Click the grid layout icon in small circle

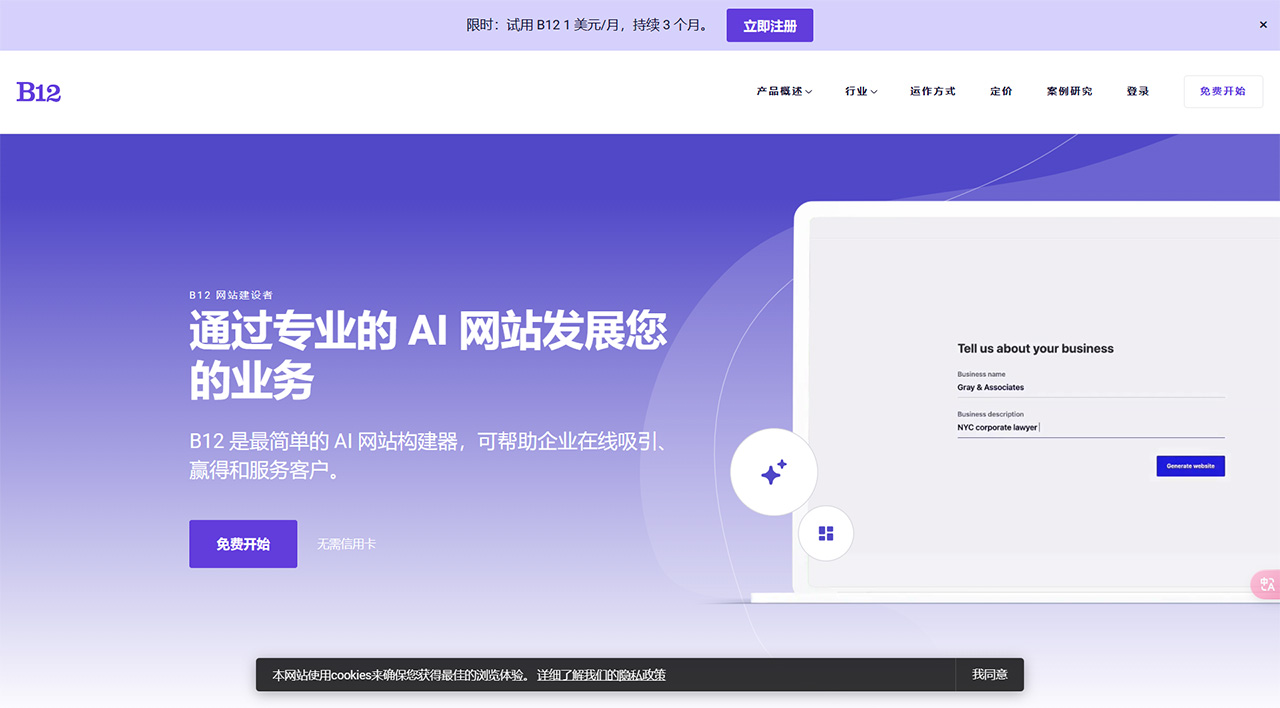pyautogui.click(x=825, y=533)
